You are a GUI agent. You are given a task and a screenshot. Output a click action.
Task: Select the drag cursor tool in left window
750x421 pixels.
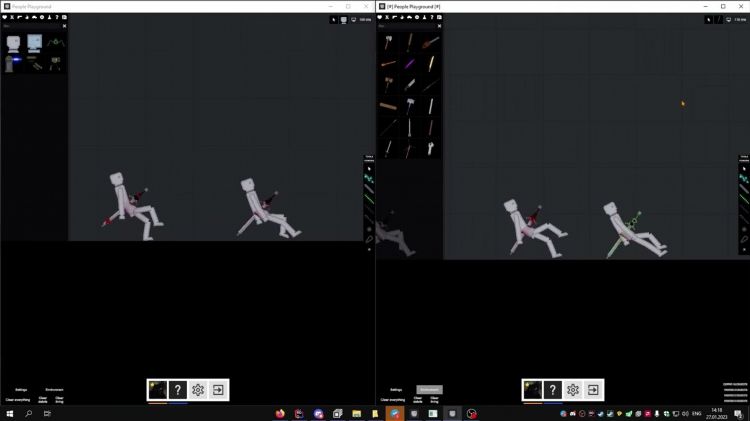point(369,169)
